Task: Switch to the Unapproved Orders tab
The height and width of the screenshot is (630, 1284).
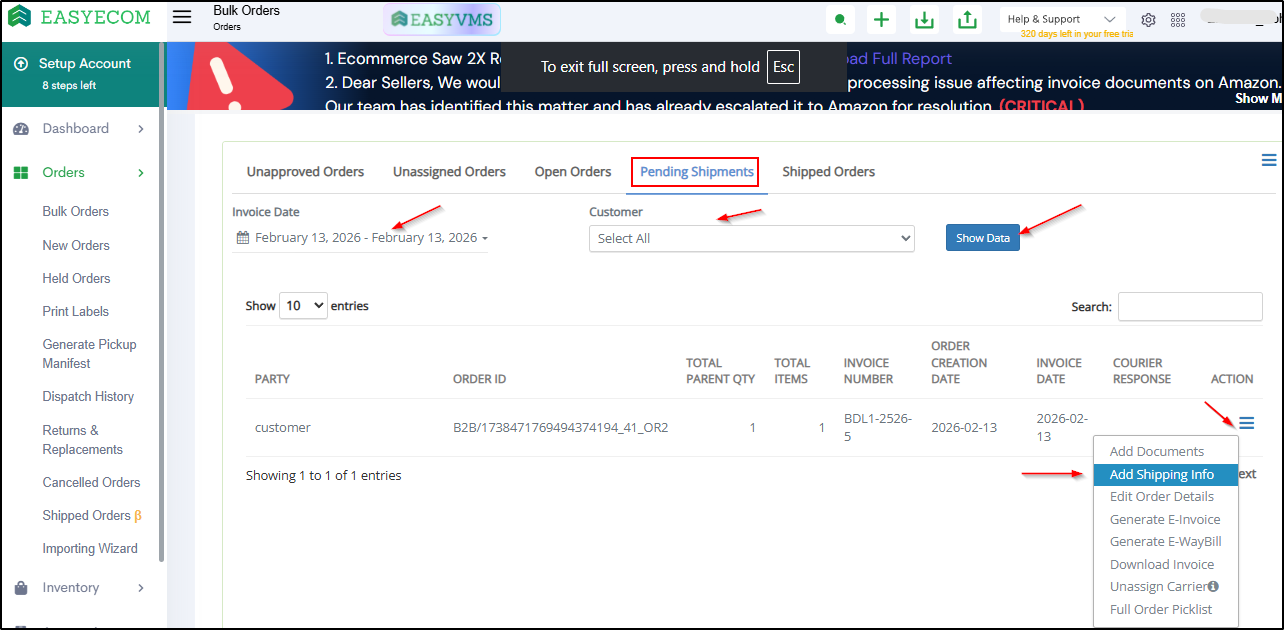Action: [305, 172]
